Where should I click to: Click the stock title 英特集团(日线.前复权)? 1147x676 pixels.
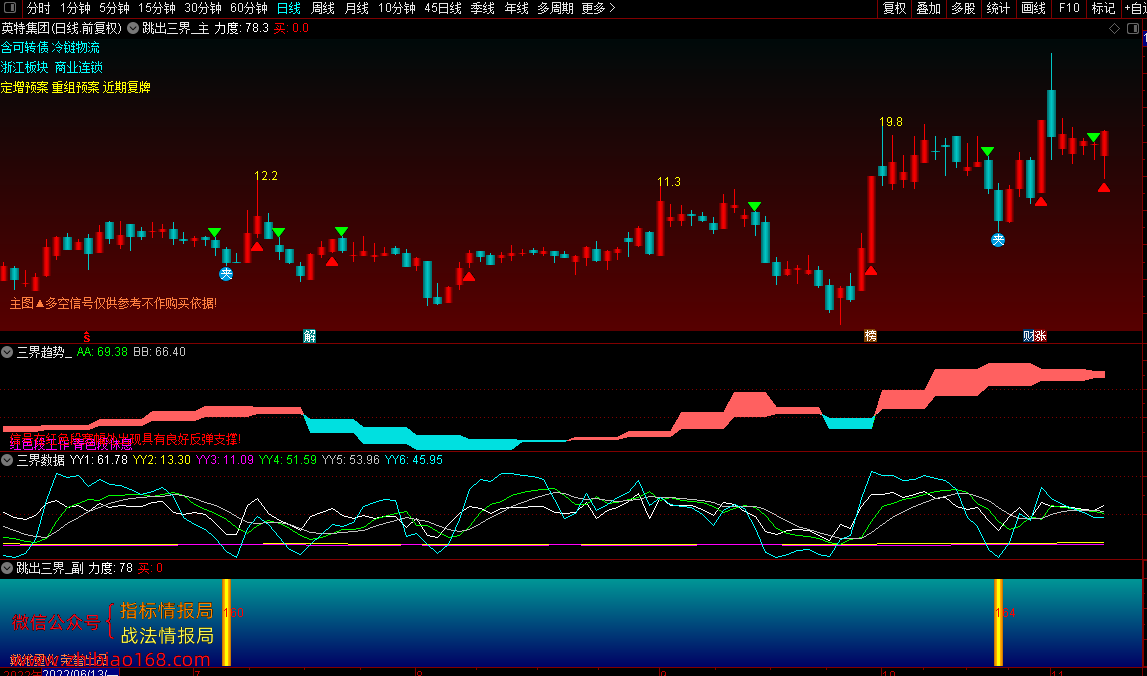point(61,29)
